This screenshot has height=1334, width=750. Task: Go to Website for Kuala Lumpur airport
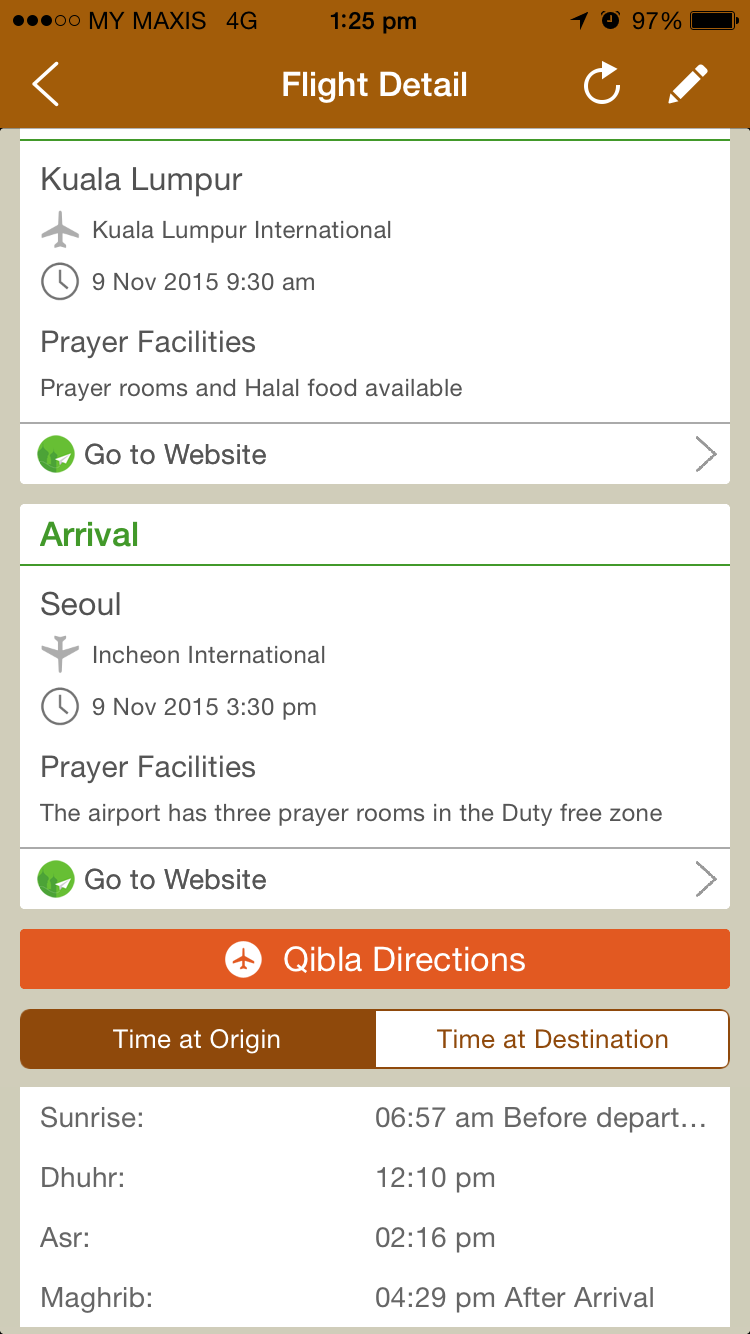(176, 455)
